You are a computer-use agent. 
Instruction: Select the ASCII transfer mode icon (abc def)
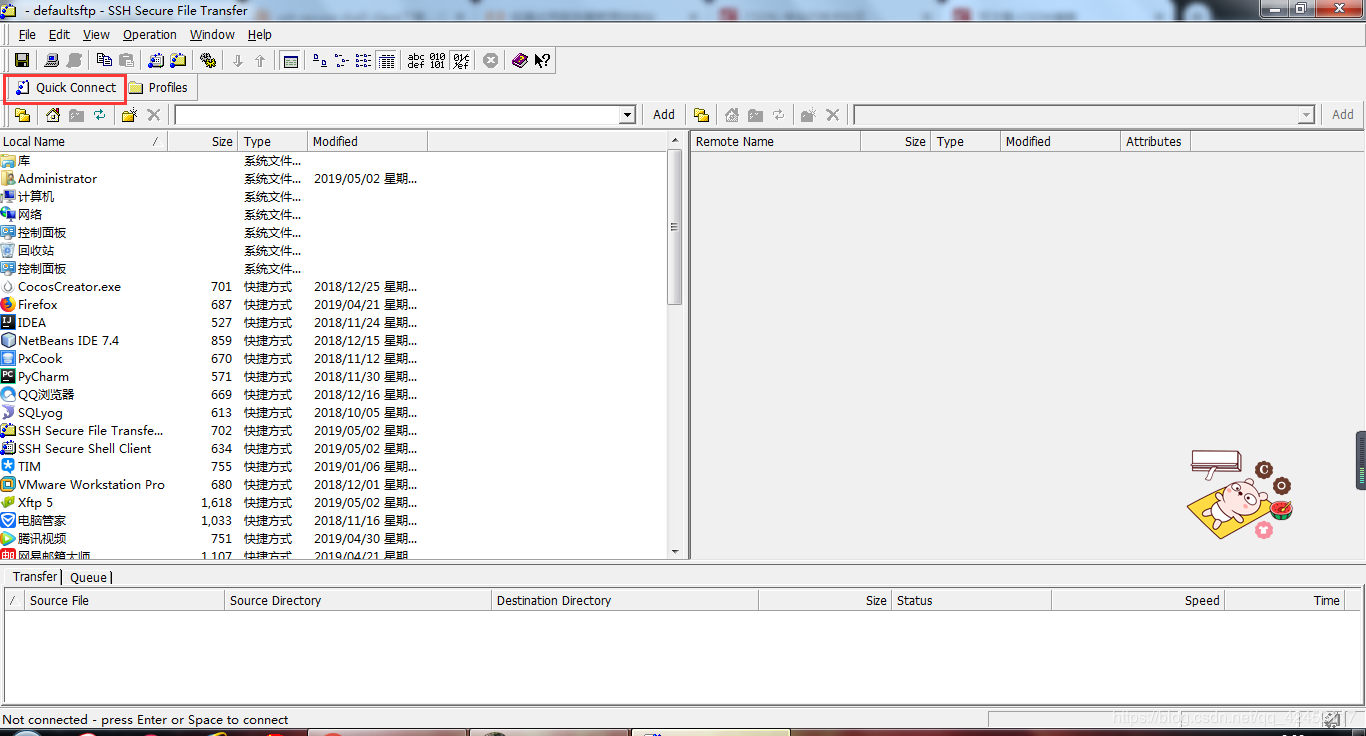click(416, 60)
